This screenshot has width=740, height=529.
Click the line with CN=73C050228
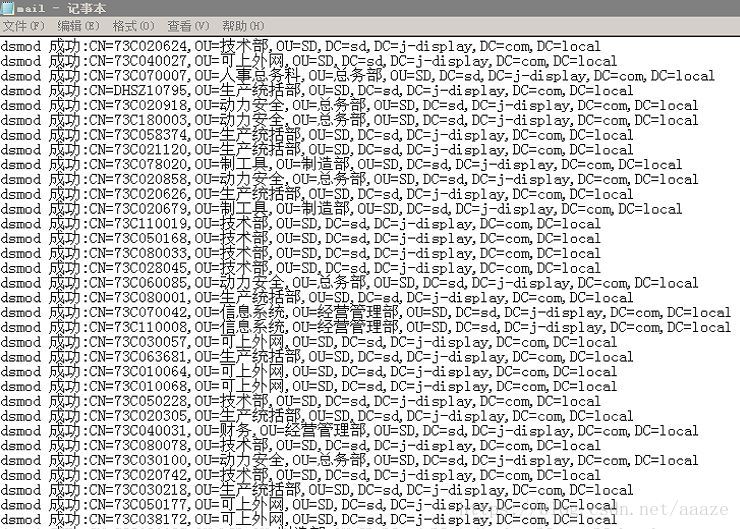coord(301,401)
